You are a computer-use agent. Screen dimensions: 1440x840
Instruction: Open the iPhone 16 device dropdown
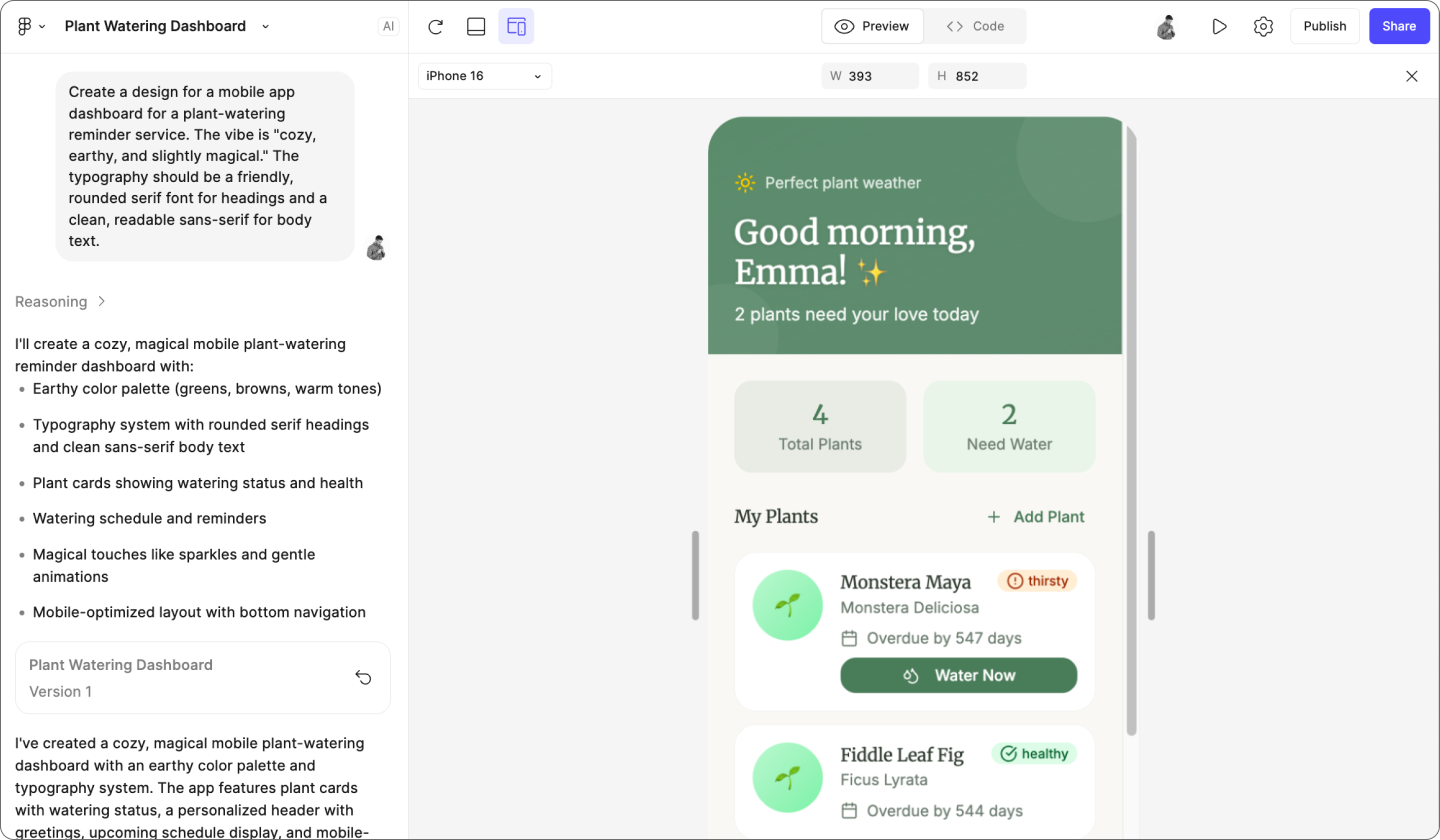click(484, 75)
